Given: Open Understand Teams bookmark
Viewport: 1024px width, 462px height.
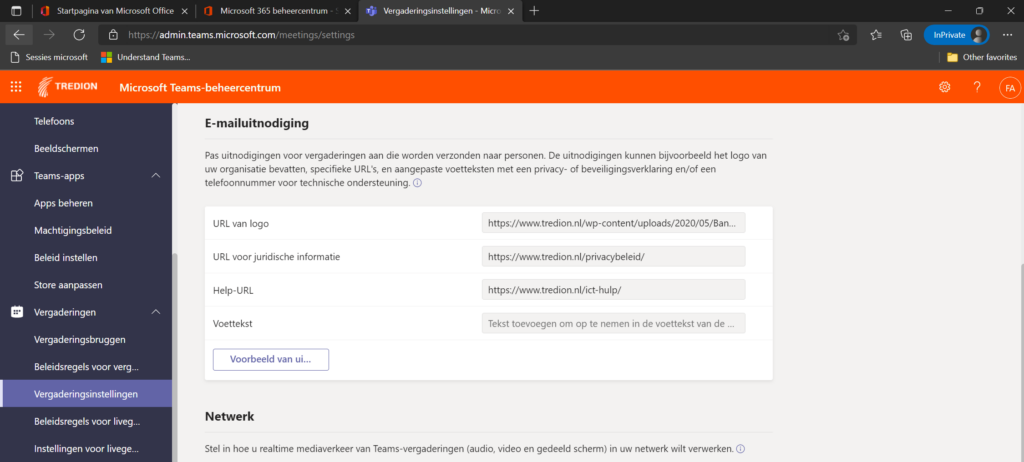Looking at the screenshot, I should click(x=146, y=58).
